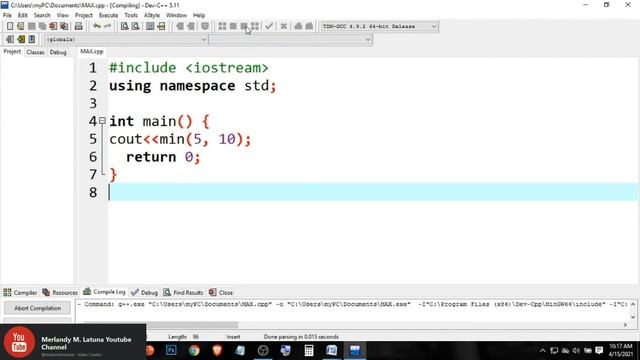Open the Execute menu

109,15
